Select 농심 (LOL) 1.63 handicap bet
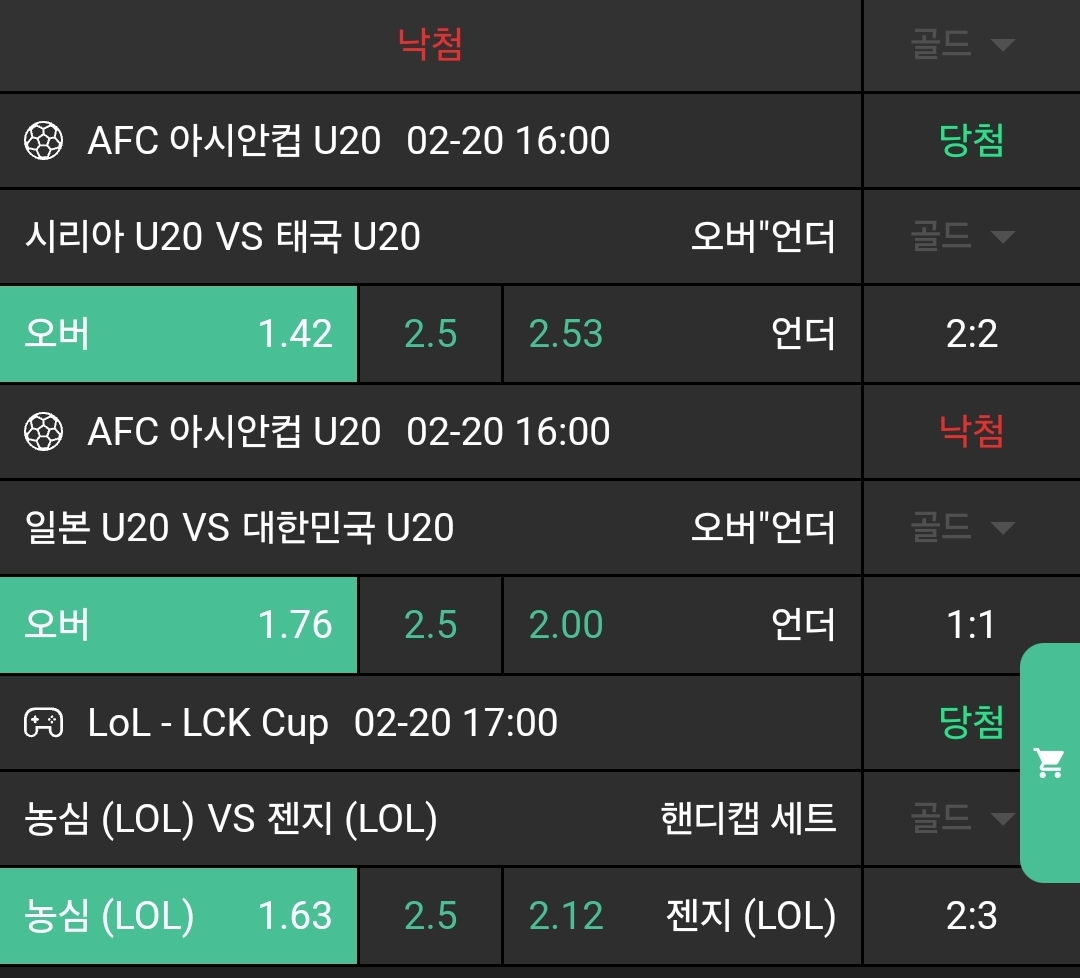 (178, 916)
